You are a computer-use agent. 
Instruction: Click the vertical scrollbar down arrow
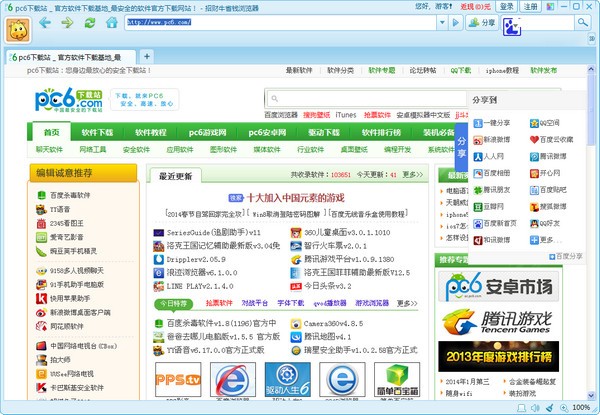(x=591, y=395)
